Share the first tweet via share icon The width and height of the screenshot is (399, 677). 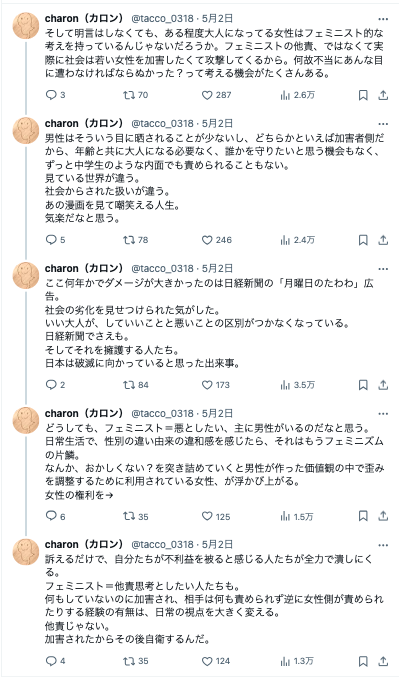(383, 95)
